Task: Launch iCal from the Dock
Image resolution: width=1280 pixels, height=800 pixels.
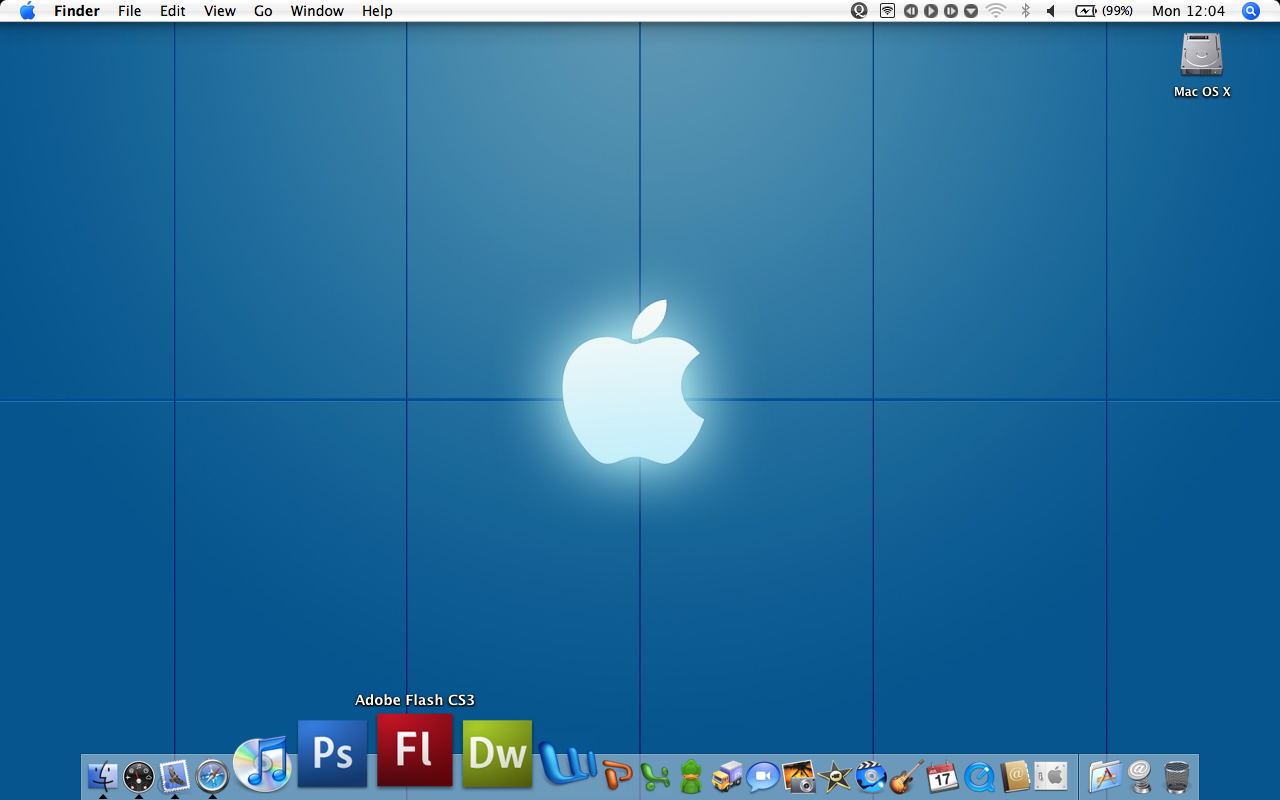Action: pos(943,776)
